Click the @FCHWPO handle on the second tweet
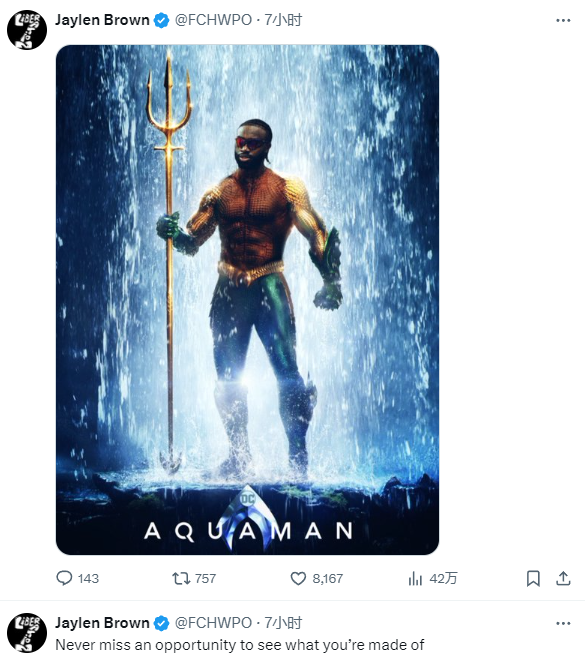This screenshot has height=662, width=585. pos(213,623)
